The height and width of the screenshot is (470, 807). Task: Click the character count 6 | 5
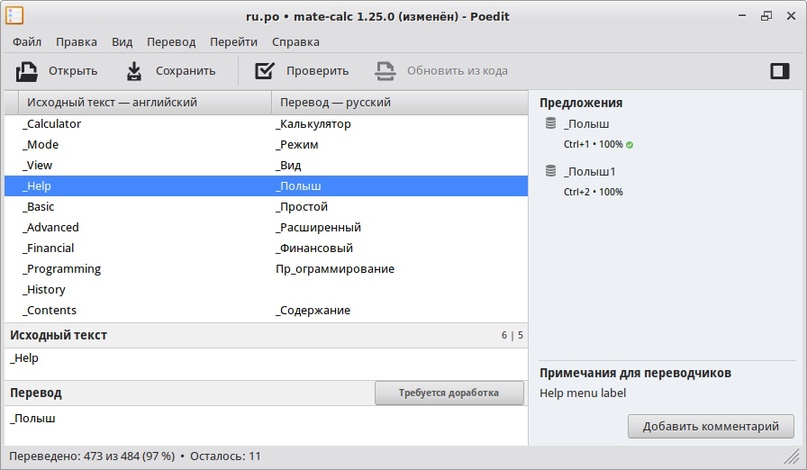point(512,335)
